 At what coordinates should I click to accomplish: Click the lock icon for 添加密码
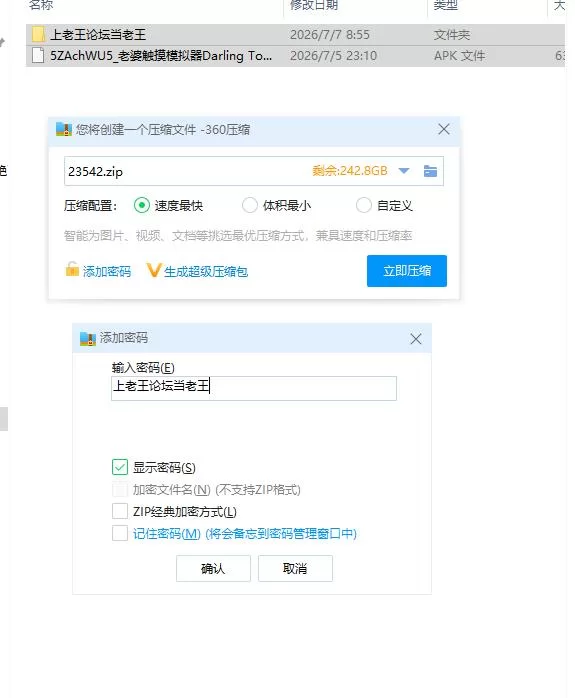(x=72, y=269)
